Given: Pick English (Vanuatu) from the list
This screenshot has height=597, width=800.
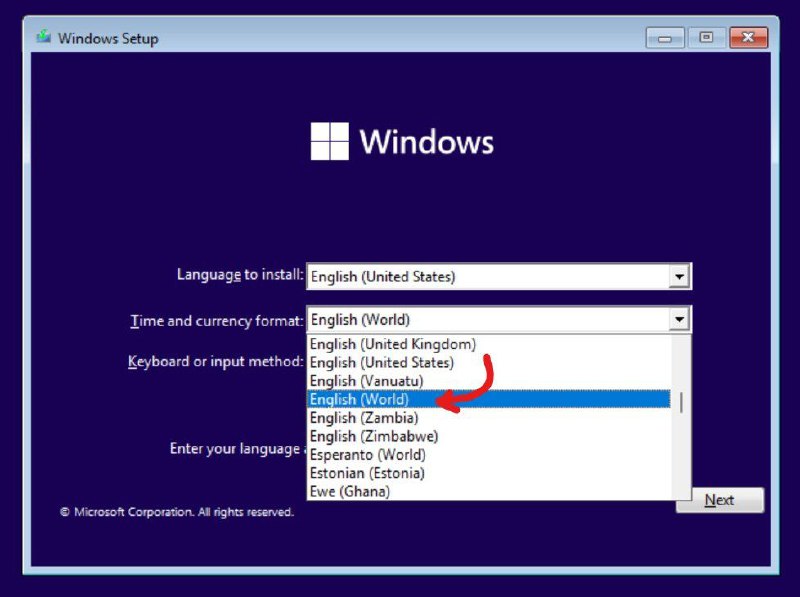Looking at the screenshot, I should click(x=489, y=381).
